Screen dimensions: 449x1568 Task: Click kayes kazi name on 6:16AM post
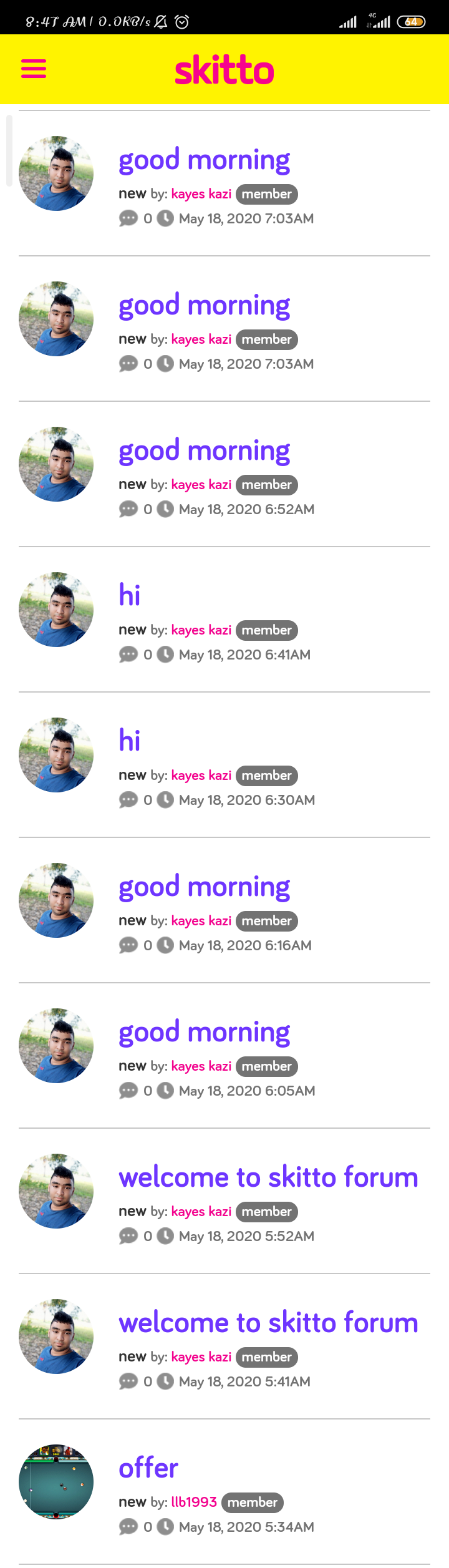click(201, 921)
